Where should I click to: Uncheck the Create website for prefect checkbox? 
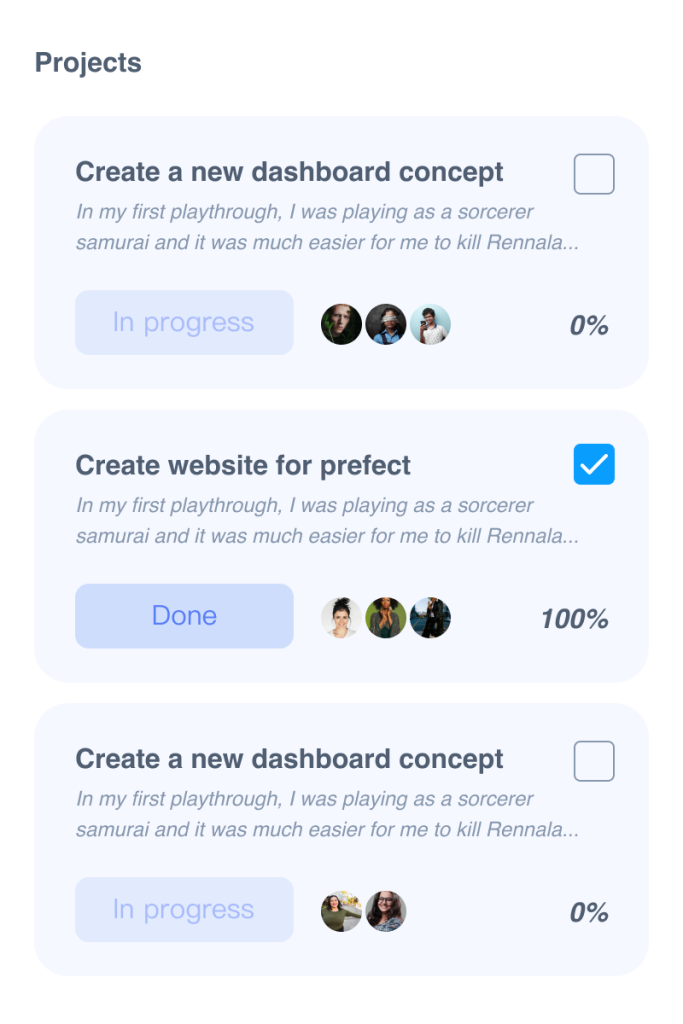[594, 464]
